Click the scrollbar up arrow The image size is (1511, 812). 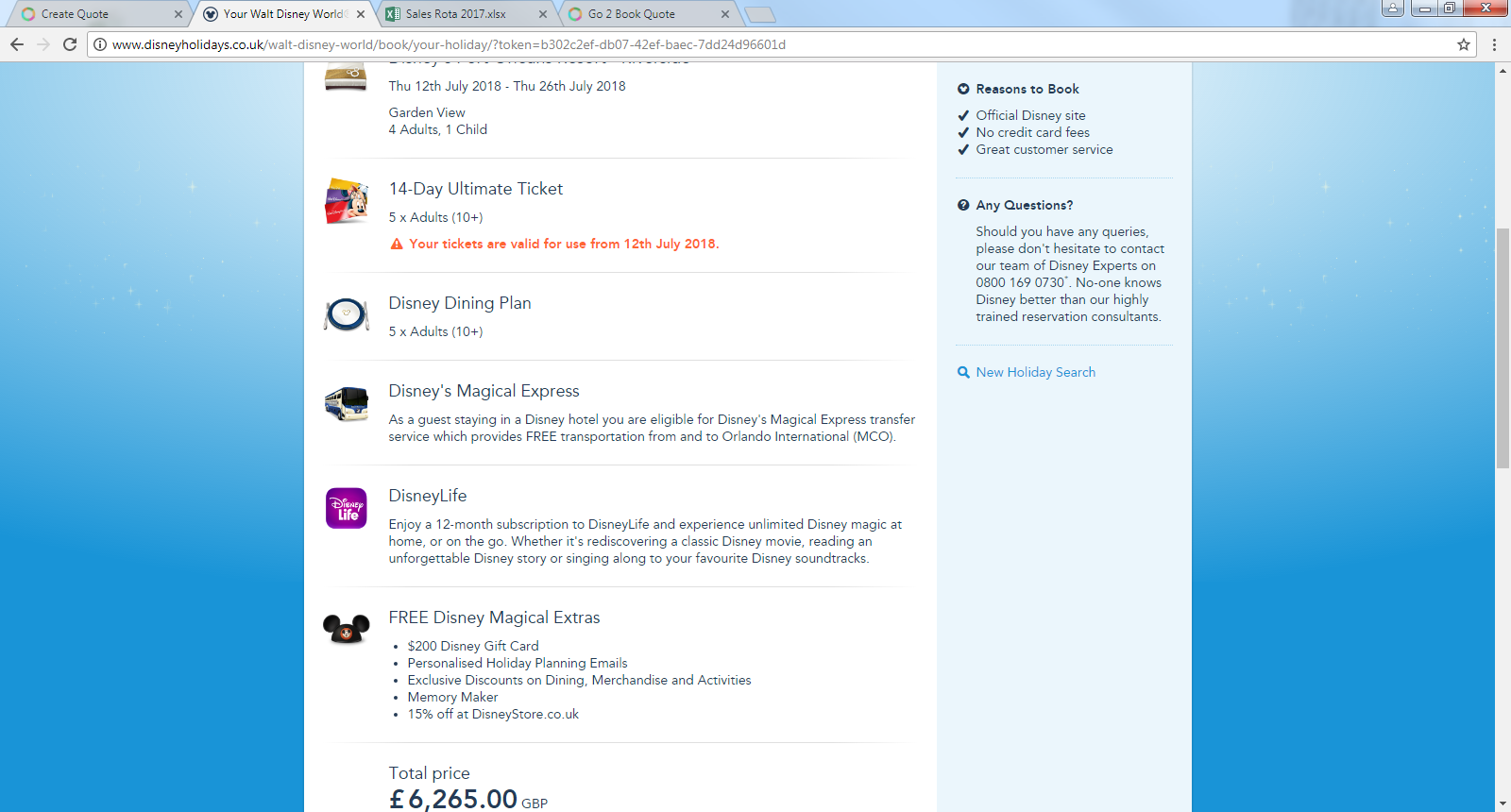[x=1503, y=71]
